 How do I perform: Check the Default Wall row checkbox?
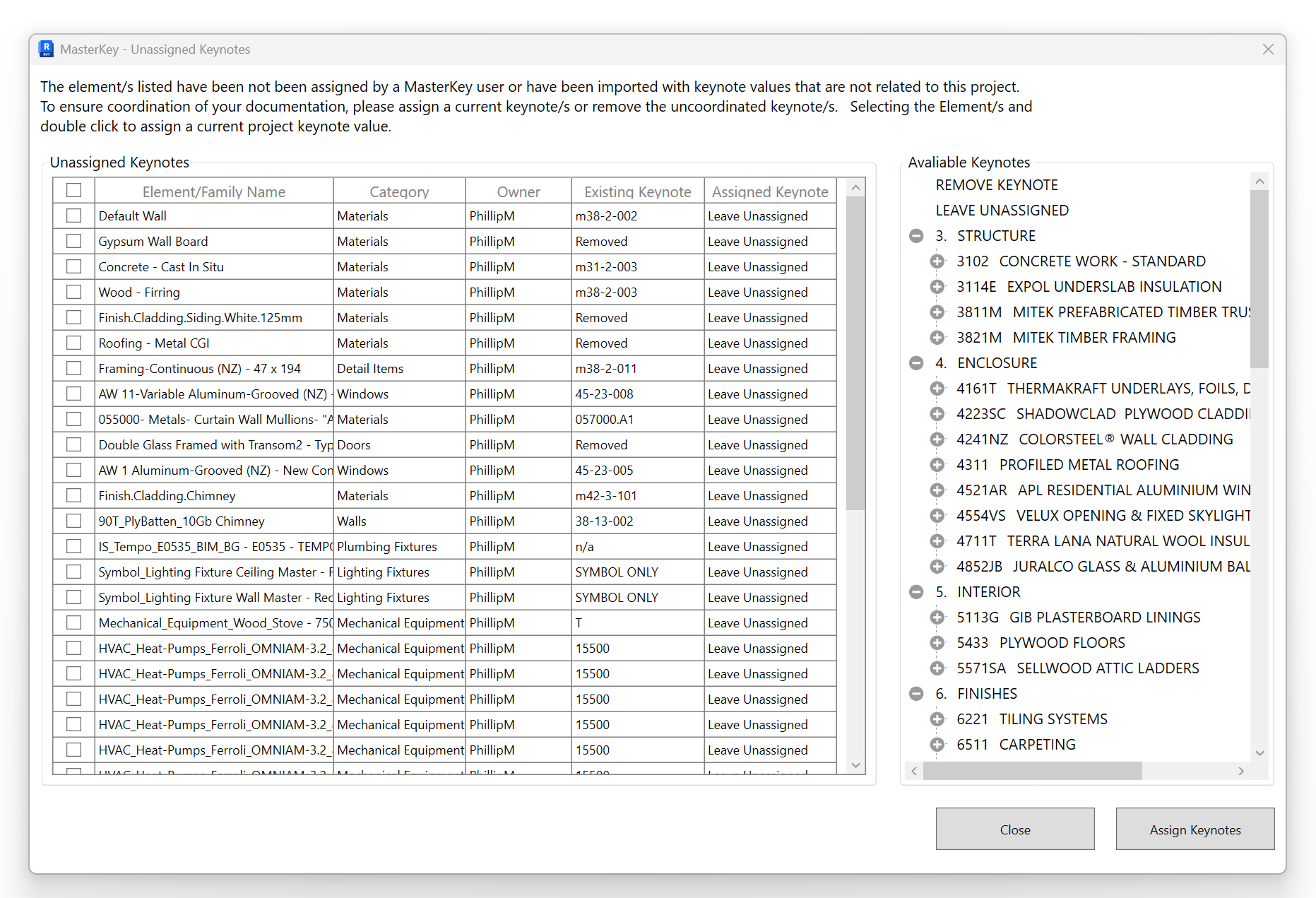73,215
